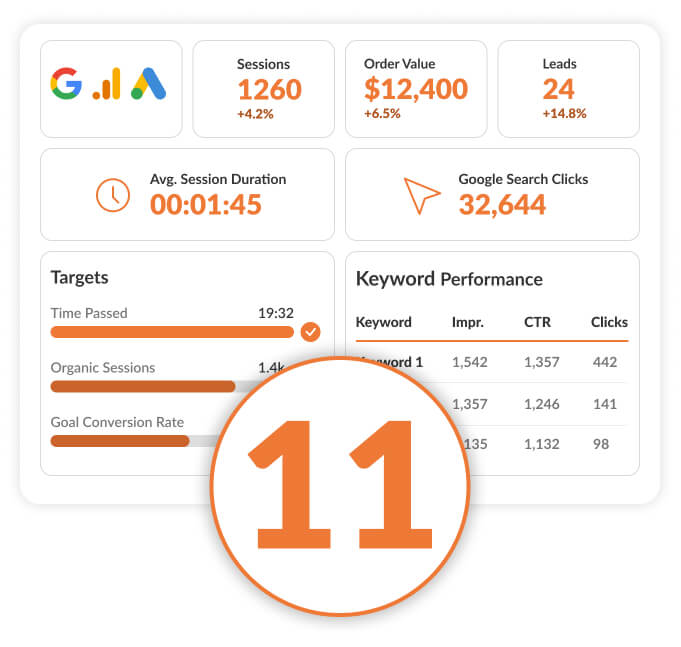Click the Targets panel heading

[x=79, y=277]
